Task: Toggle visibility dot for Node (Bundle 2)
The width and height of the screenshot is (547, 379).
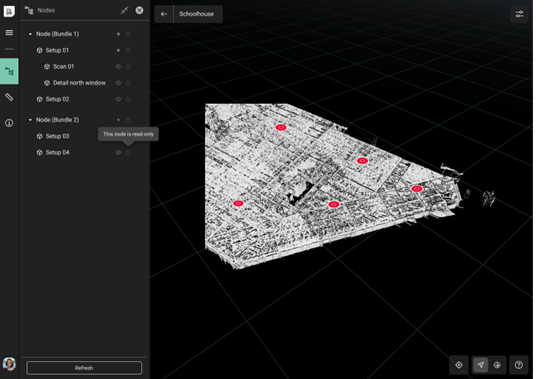Action: point(118,120)
